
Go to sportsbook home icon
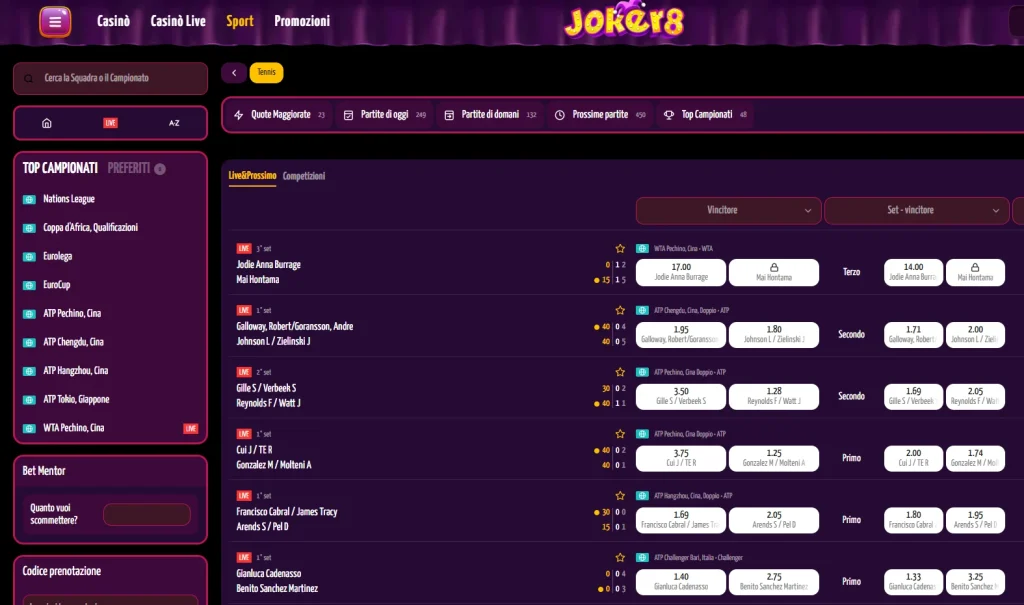pos(46,123)
